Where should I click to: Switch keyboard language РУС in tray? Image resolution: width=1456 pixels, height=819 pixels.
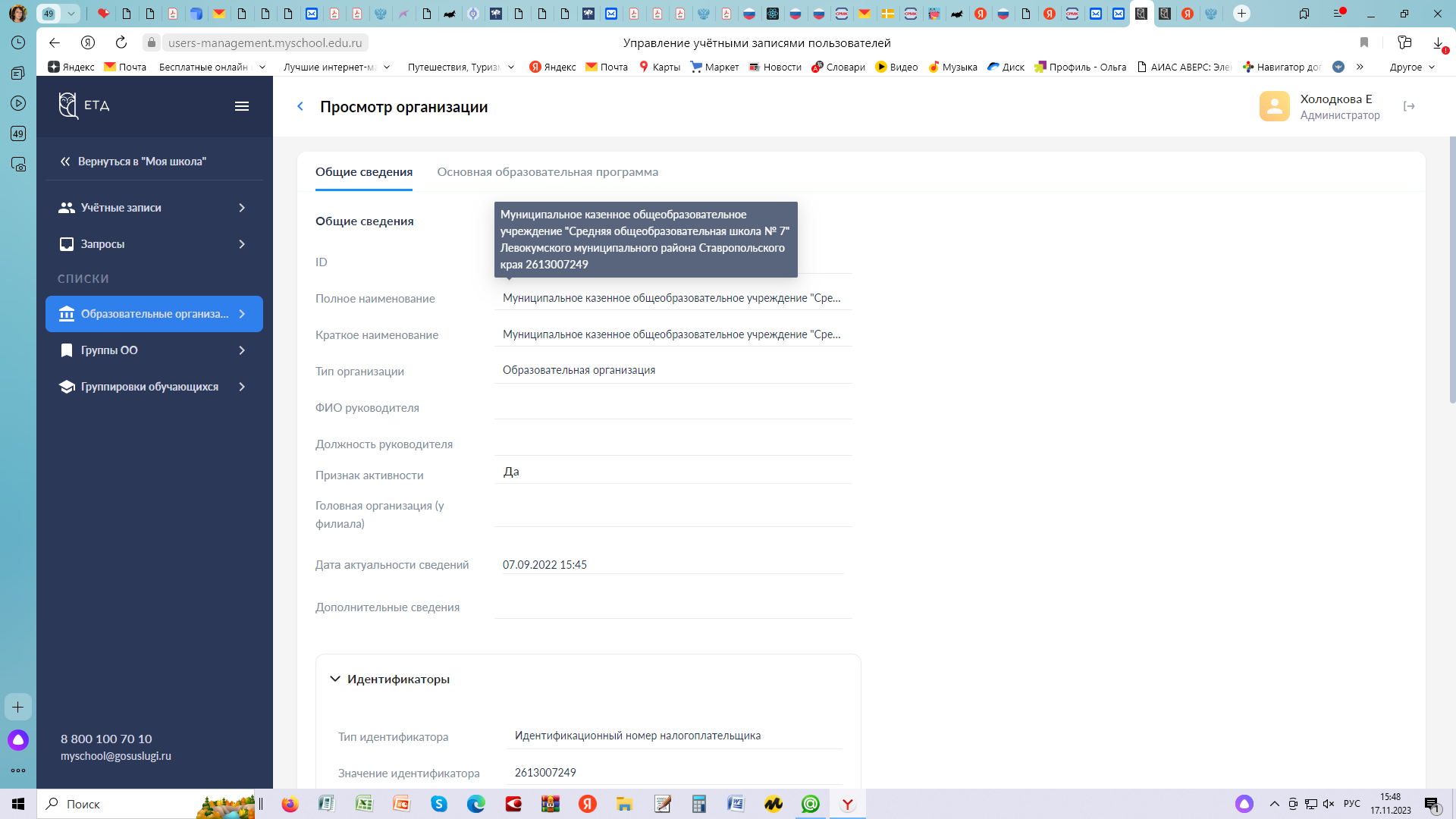[1351, 804]
